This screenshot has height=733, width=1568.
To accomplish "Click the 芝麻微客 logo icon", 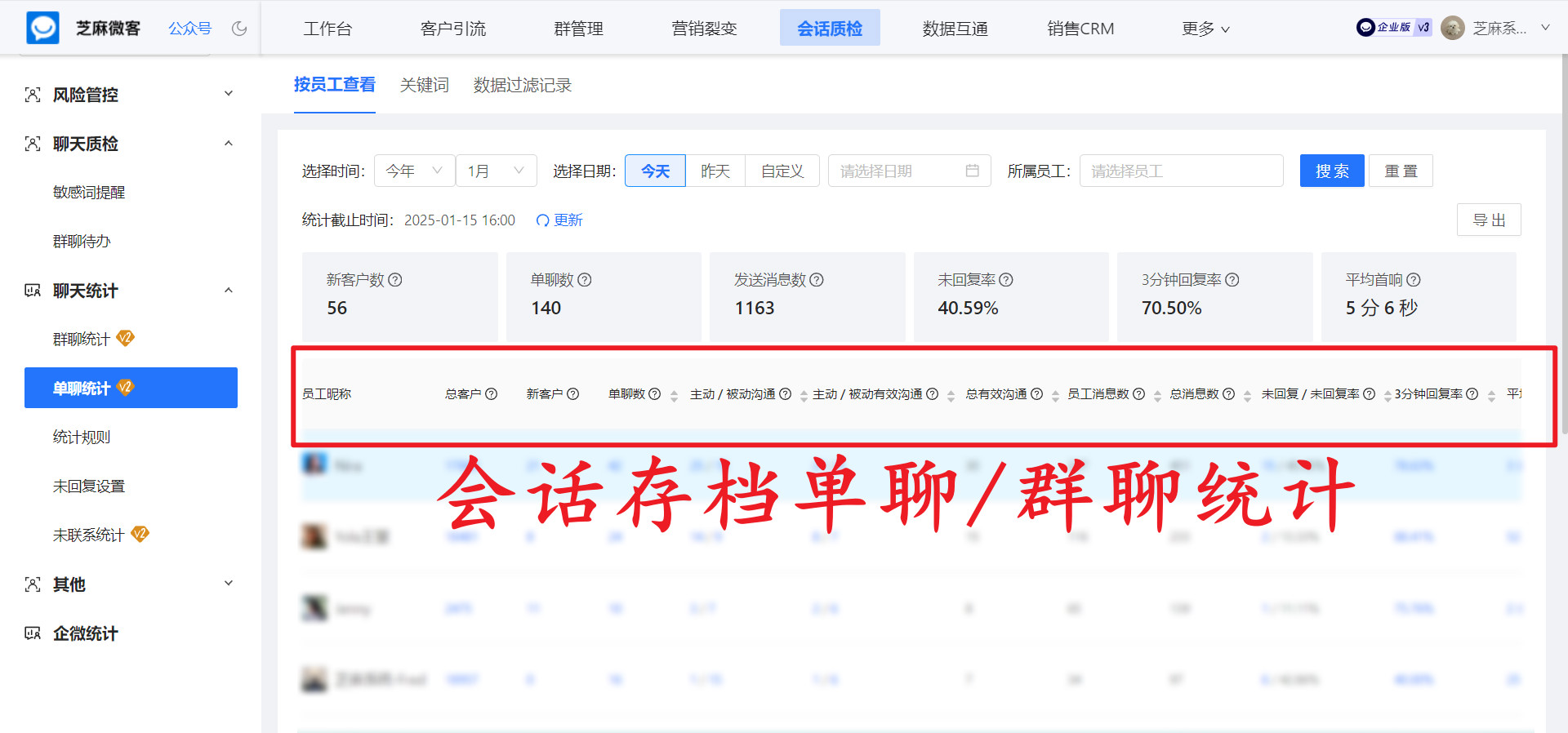I will [x=43, y=28].
